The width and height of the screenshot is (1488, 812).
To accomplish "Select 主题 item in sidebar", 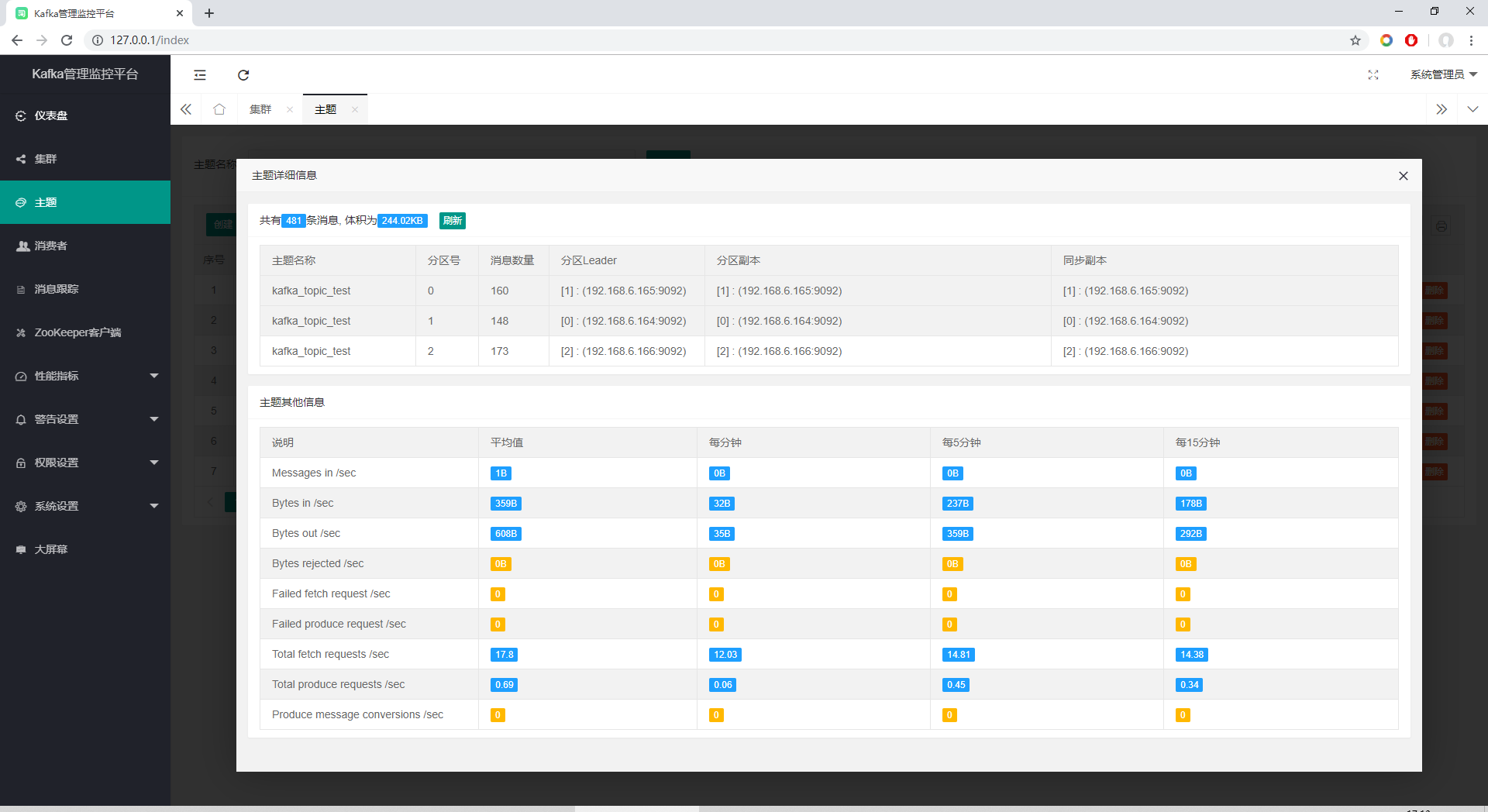I will [x=85, y=202].
